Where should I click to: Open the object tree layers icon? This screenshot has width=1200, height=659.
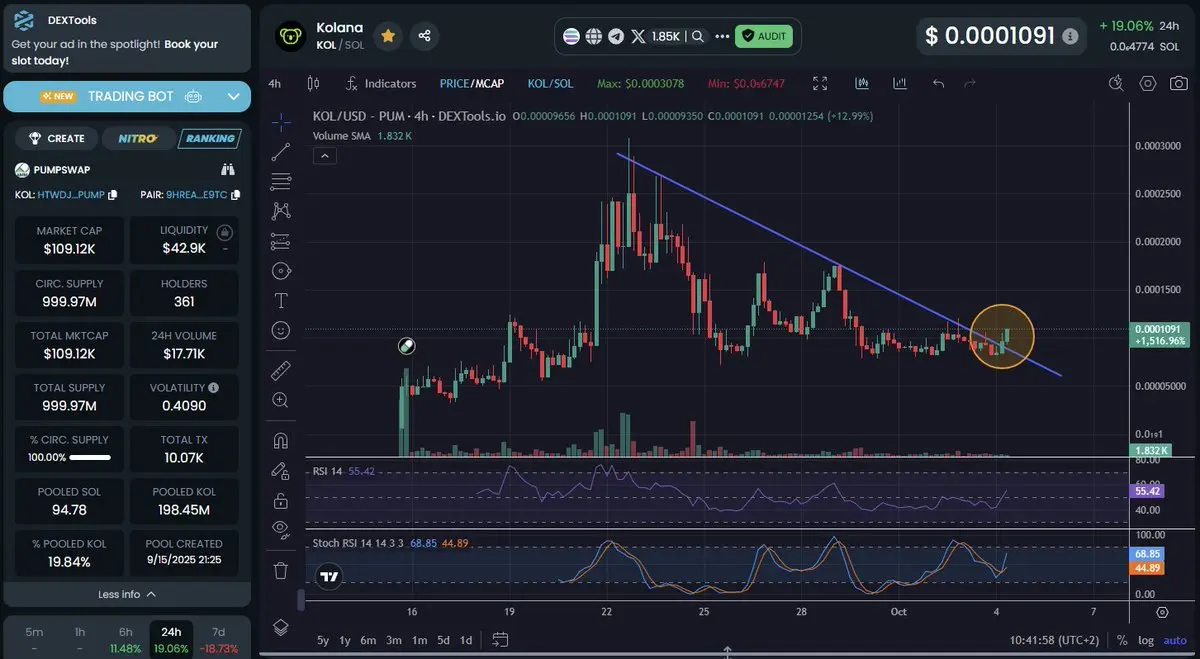(281, 627)
